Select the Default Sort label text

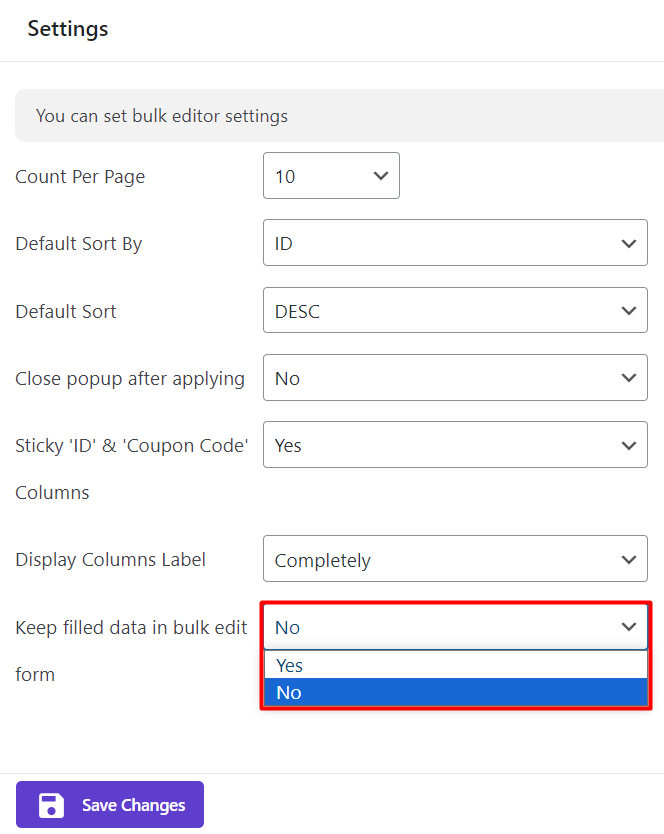(66, 311)
